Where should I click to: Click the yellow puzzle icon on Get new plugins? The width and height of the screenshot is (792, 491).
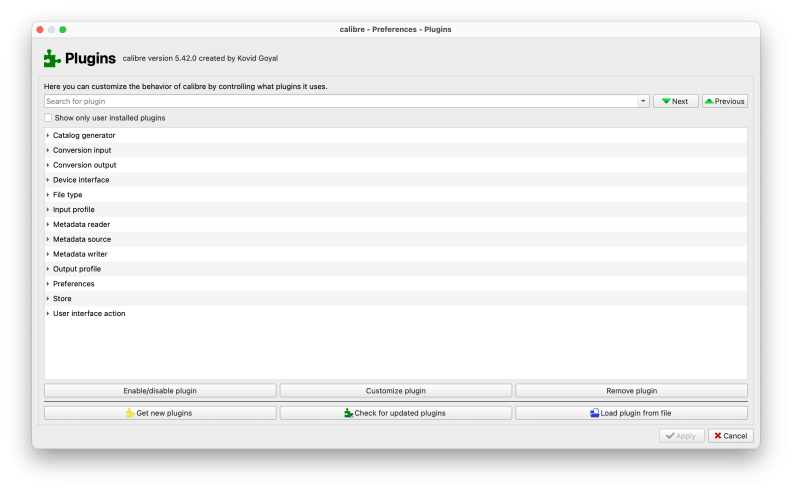[x=130, y=413]
